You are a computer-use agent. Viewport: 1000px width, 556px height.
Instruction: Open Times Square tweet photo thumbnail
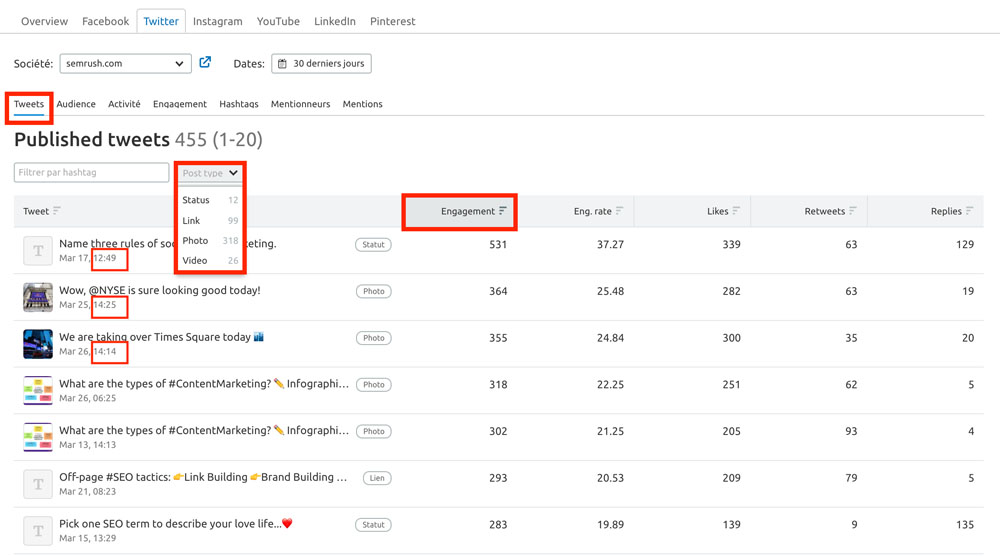point(38,344)
